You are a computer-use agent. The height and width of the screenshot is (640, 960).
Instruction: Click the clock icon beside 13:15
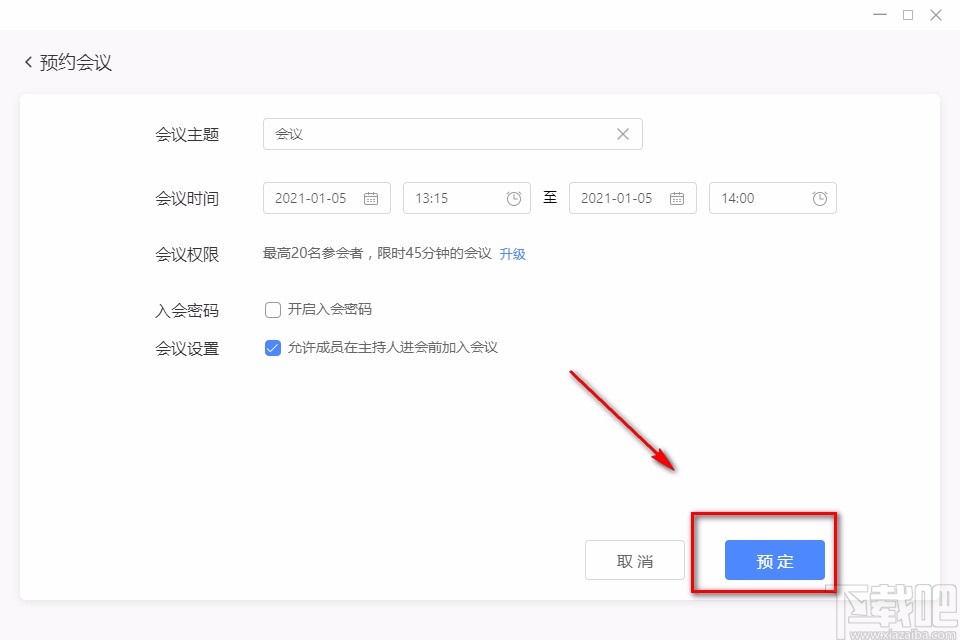[x=514, y=198]
